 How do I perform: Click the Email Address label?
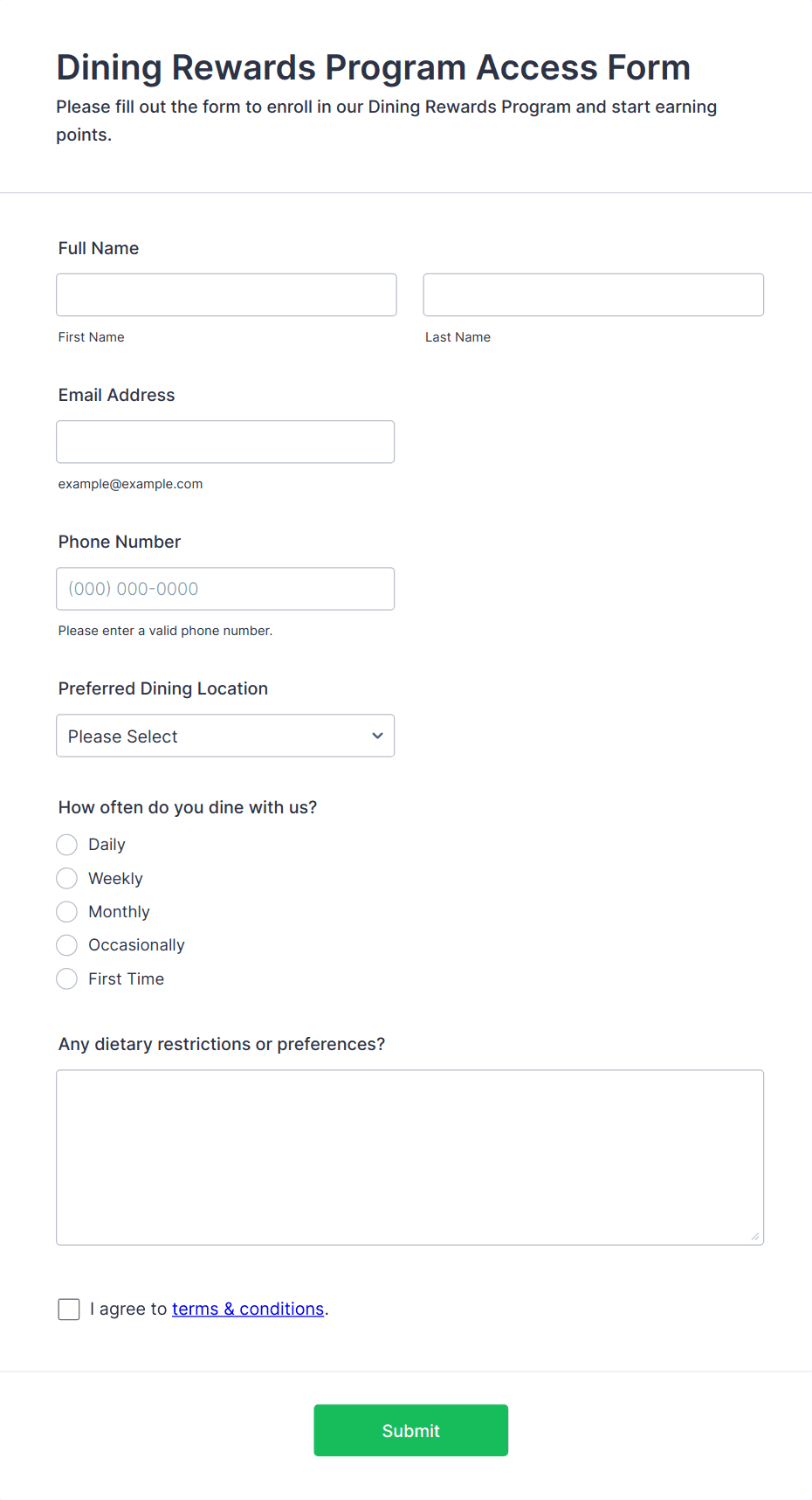117,395
